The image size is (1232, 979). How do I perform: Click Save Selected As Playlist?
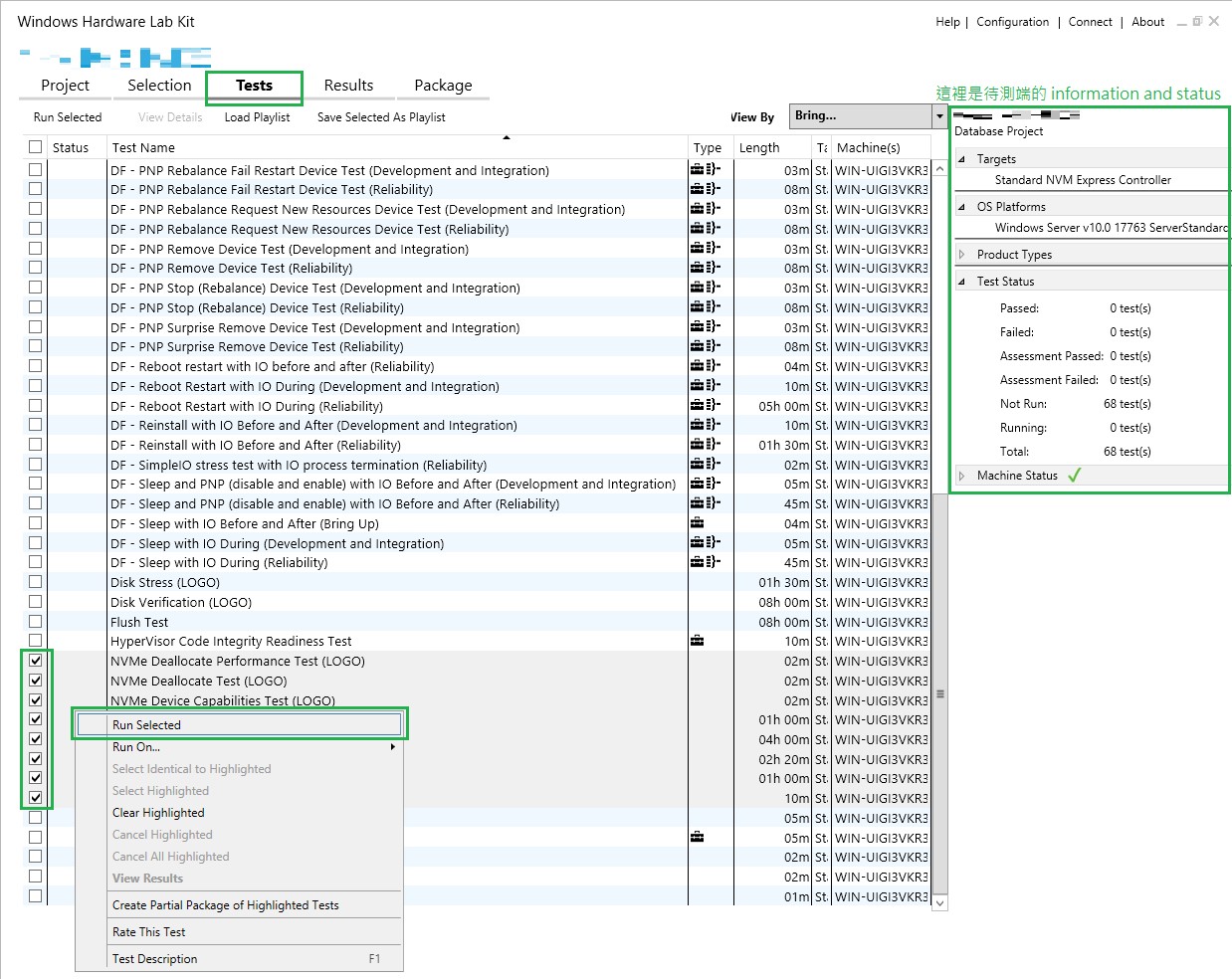(381, 117)
